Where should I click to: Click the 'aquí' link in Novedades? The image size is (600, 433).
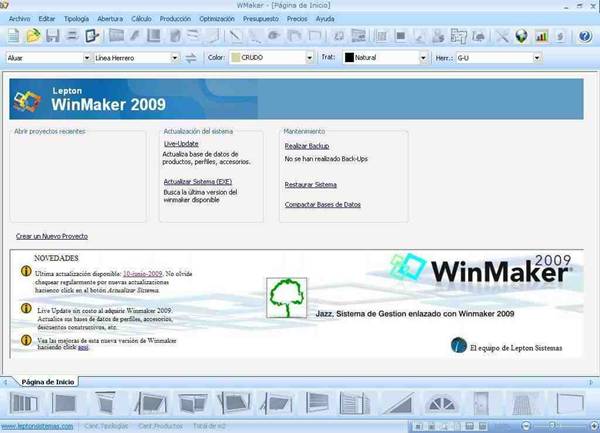[83, 347]
